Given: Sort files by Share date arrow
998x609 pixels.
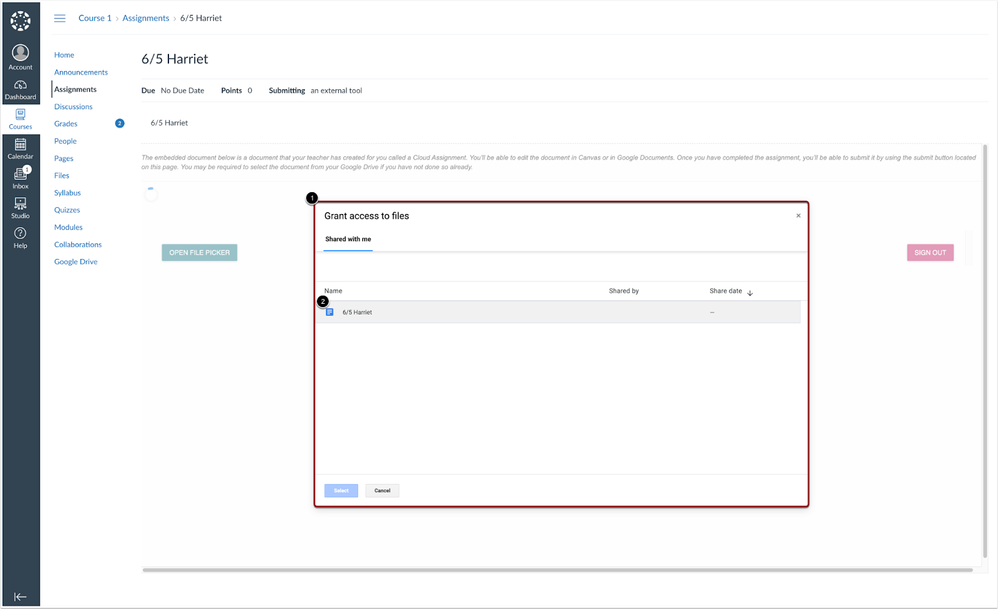Looking at the screenshot, I should [750, 293].
